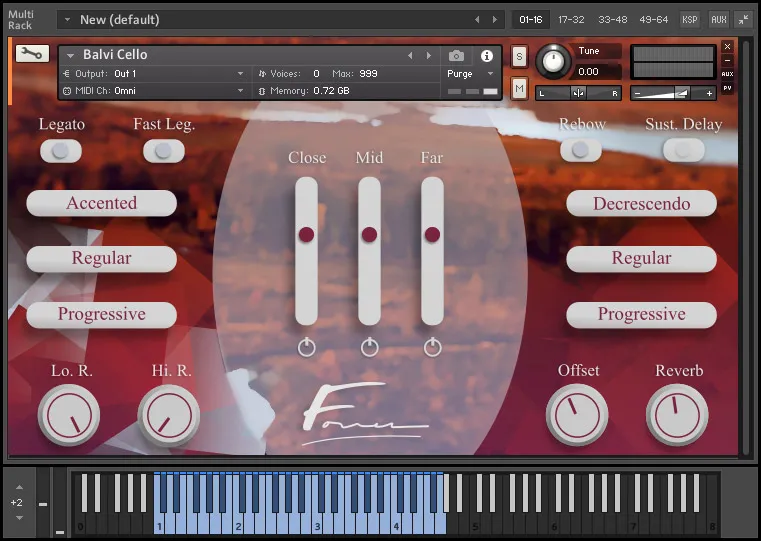Switch to the 01-16 rack page
The width and height of the screenshot is (761, 541).
530,20
